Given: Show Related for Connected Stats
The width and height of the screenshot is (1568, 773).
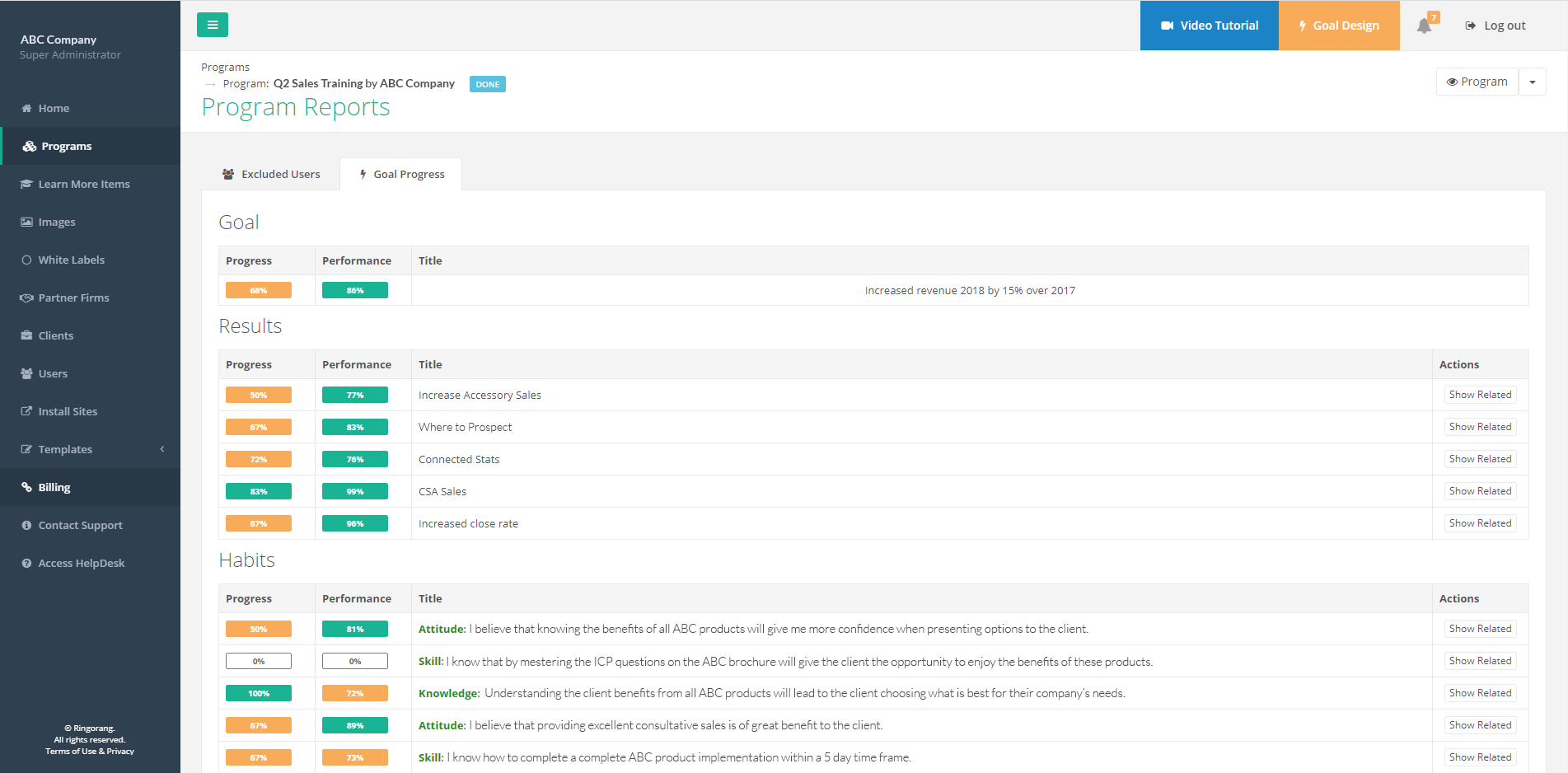Looking at the screenshot, I should (1481, 459).
